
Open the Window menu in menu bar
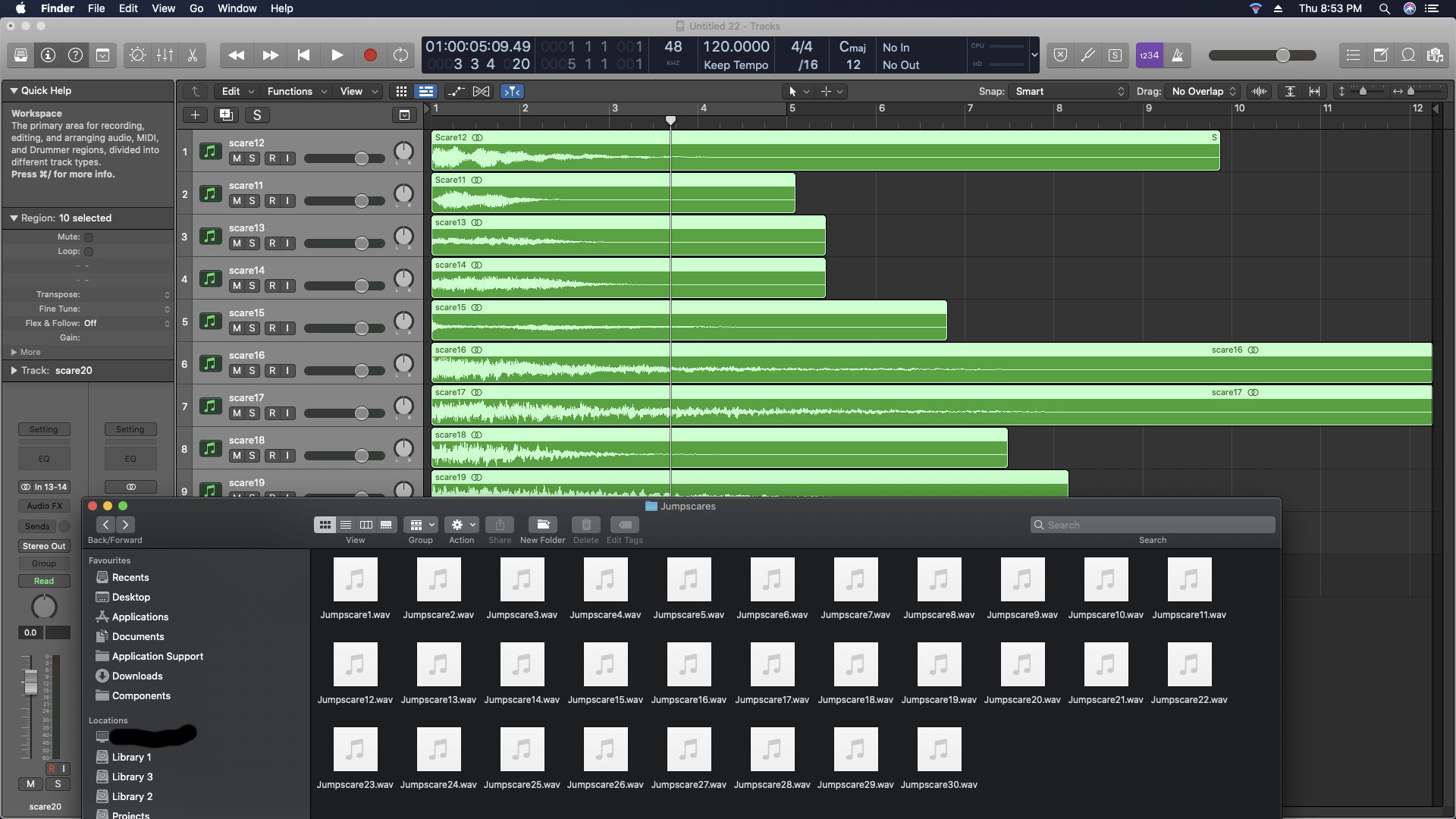tap(237, 8)
